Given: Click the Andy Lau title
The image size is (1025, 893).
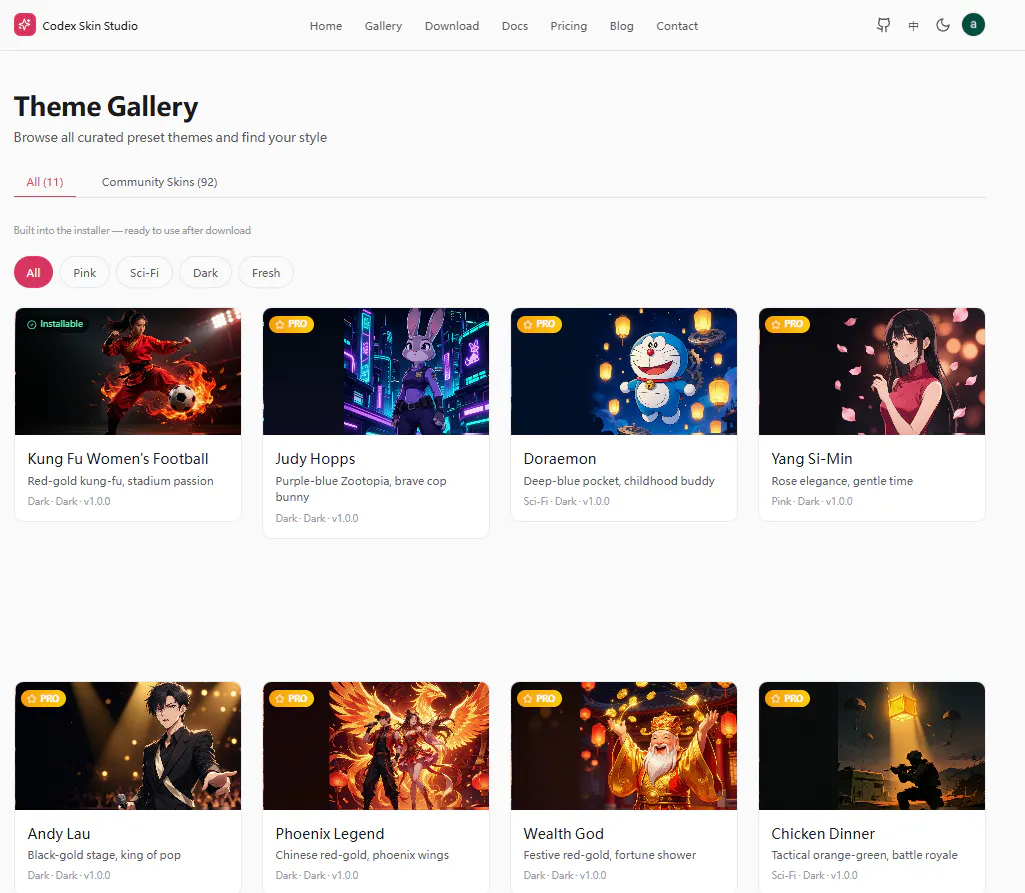Looking at the screenshot, I should 59,834.
